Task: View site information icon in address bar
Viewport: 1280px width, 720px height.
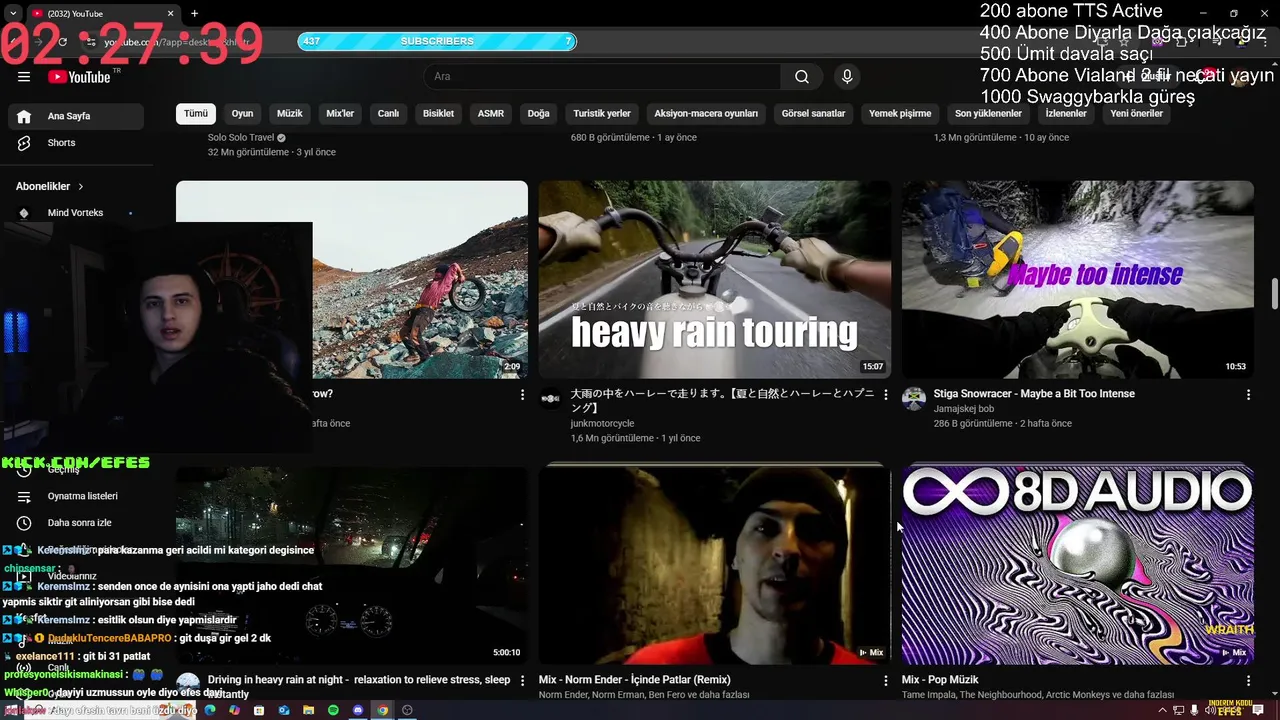Action: click(x=91, y=42)
